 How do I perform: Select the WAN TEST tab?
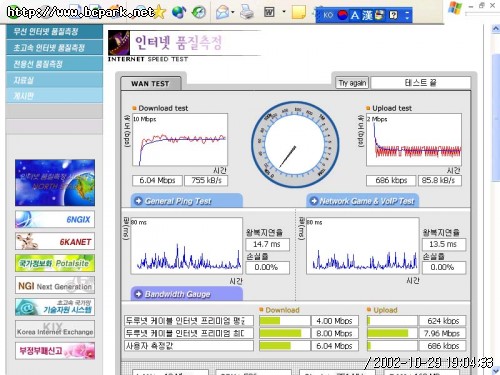(x=151, y=83)
